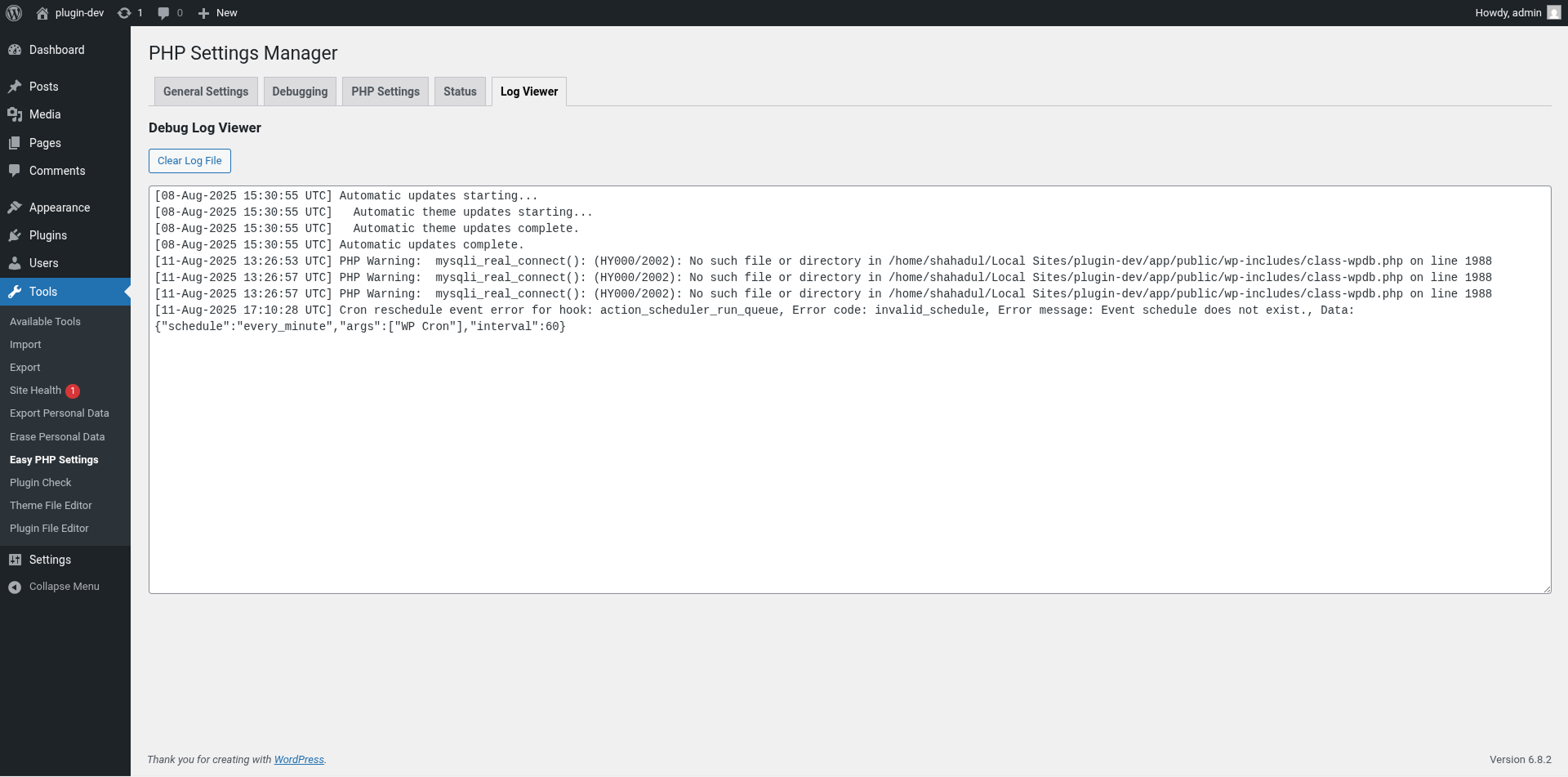Switch to the PHP Settings tab
The height and width of the screenshot is (777, 1568).
click(385, 92)
